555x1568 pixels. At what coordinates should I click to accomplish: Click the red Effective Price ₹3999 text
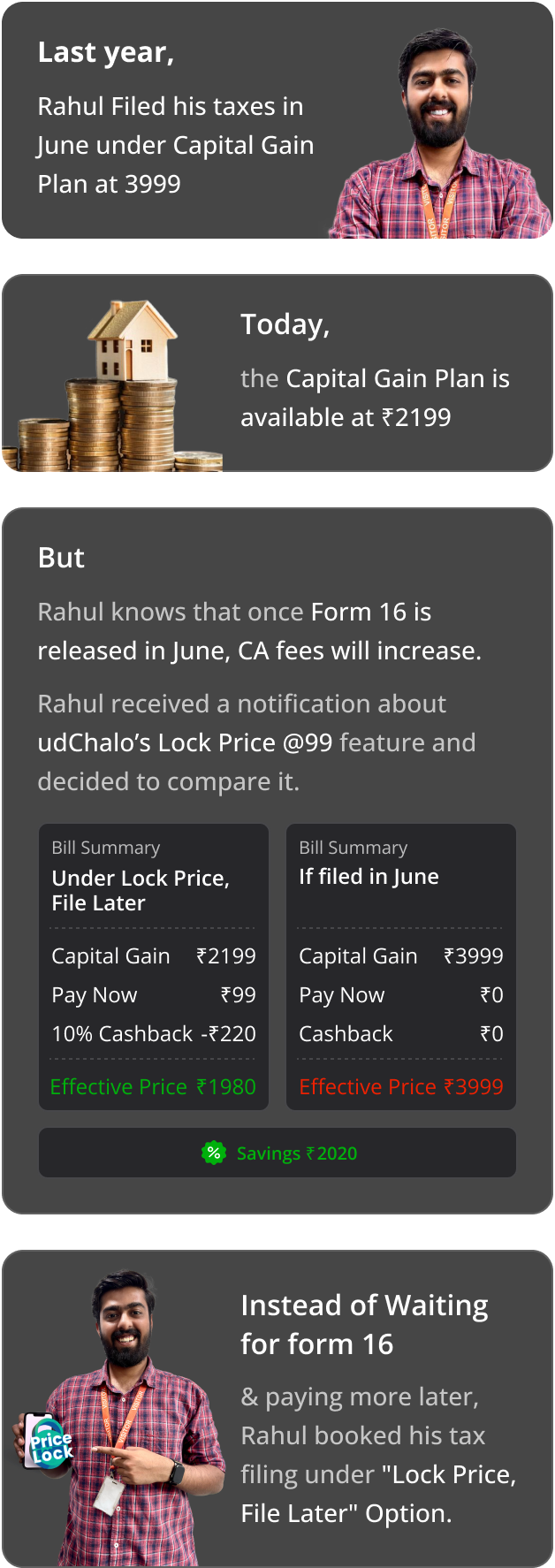coord(401,1086)
